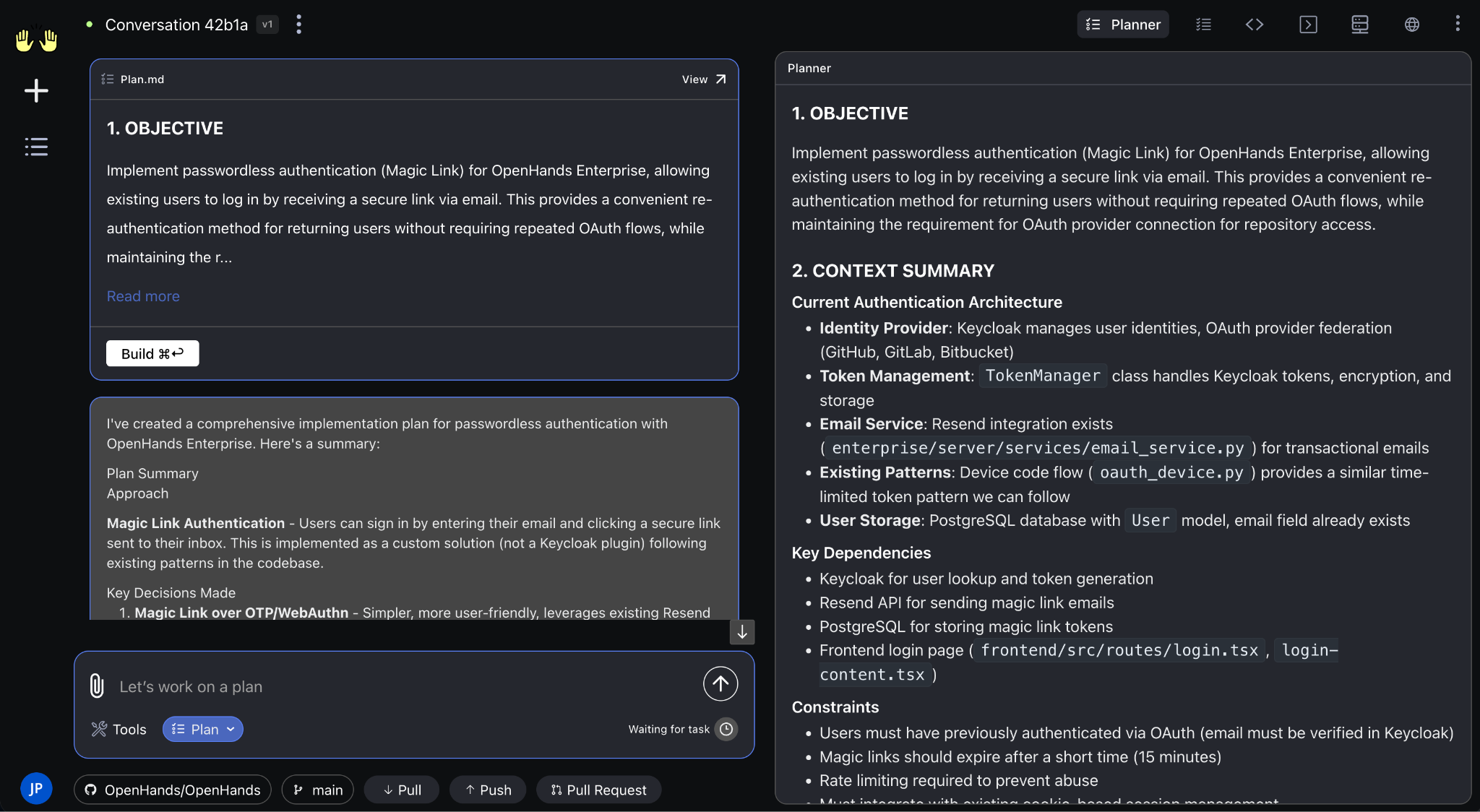Open the terminal panel icon
1480x812 pixels.
[1308, 25]
